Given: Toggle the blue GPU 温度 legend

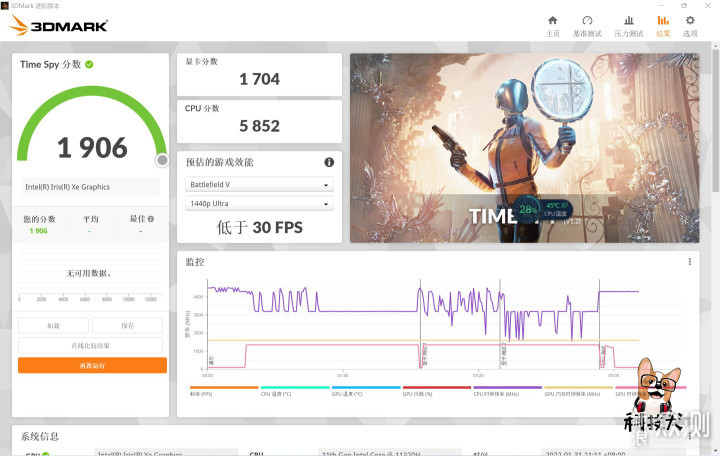Looking at the screenshot, I should (366, 391).
